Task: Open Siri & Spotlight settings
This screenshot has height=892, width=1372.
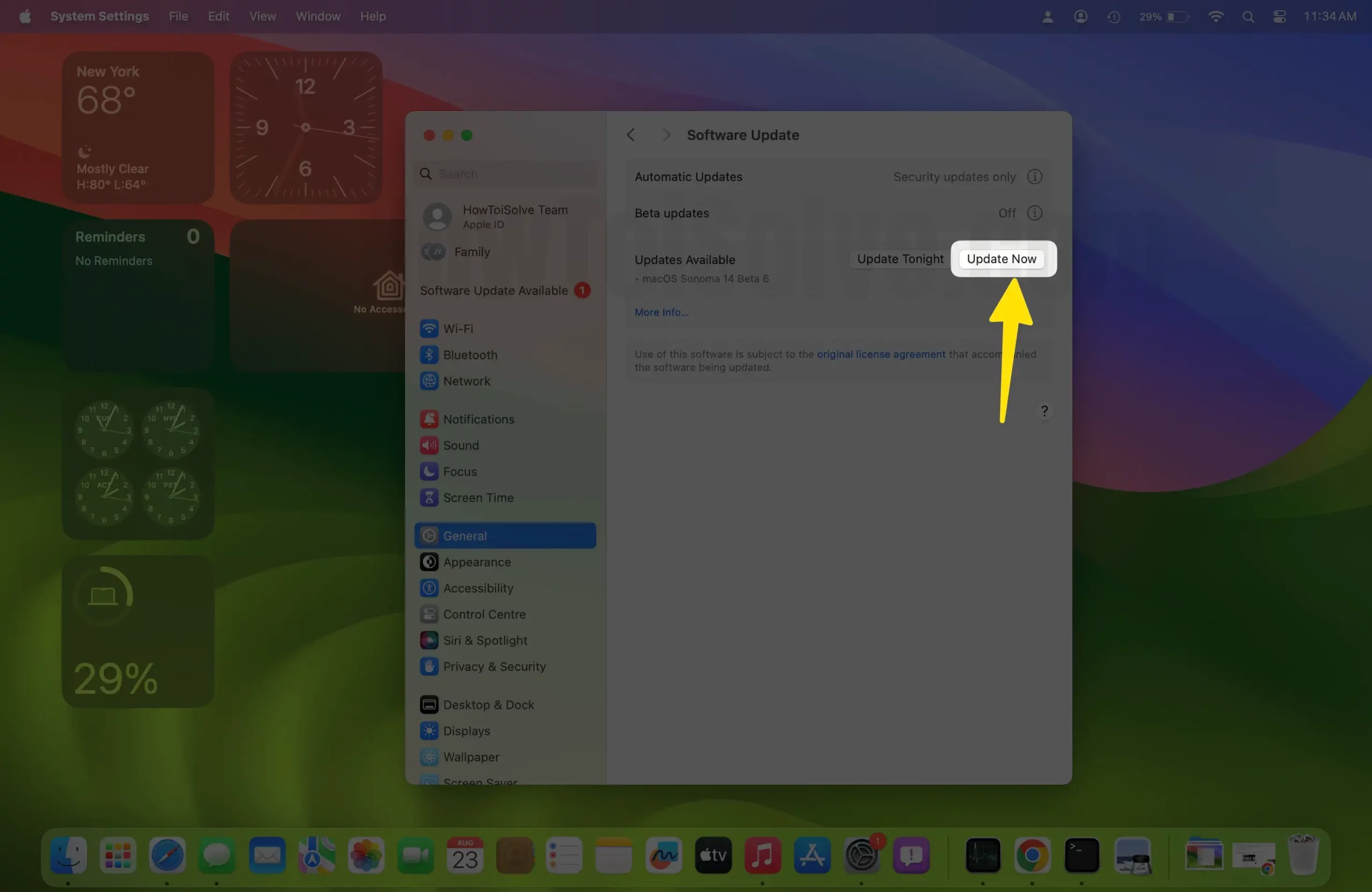Action: (505, 640)
